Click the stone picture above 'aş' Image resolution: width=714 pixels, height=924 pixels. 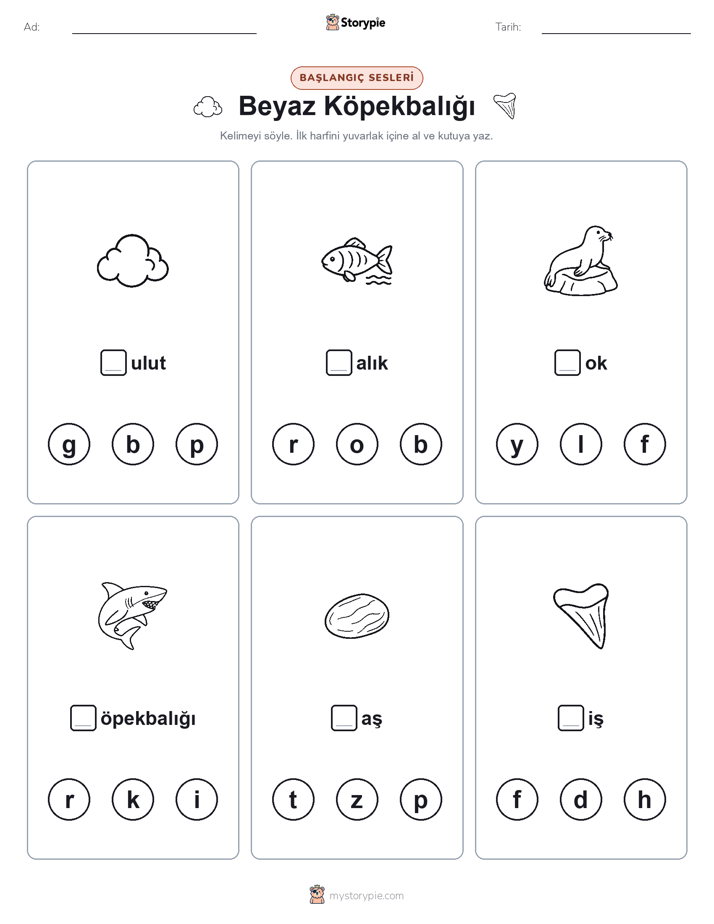click(357, 616)
